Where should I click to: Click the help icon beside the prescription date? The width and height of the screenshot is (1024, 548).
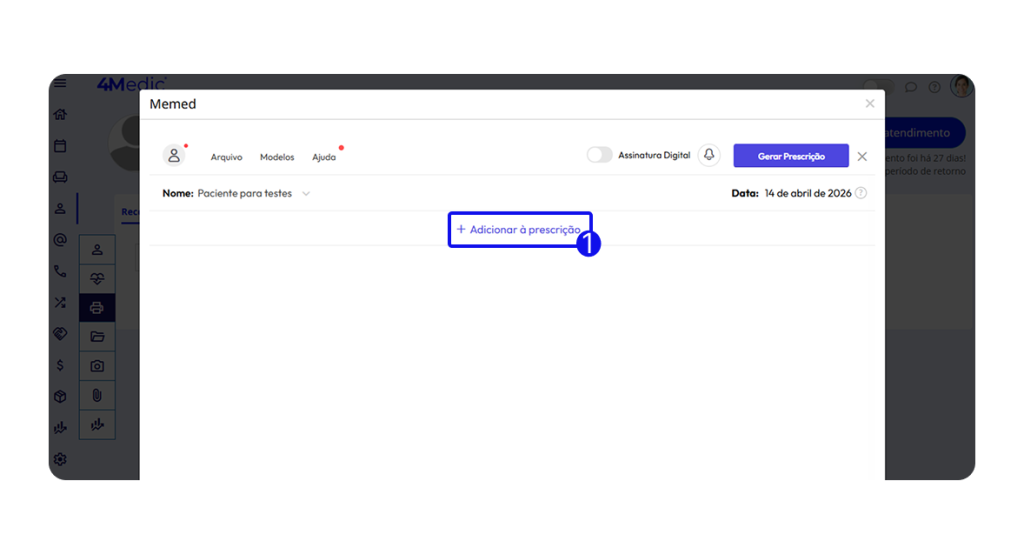(x=861, y=193)
